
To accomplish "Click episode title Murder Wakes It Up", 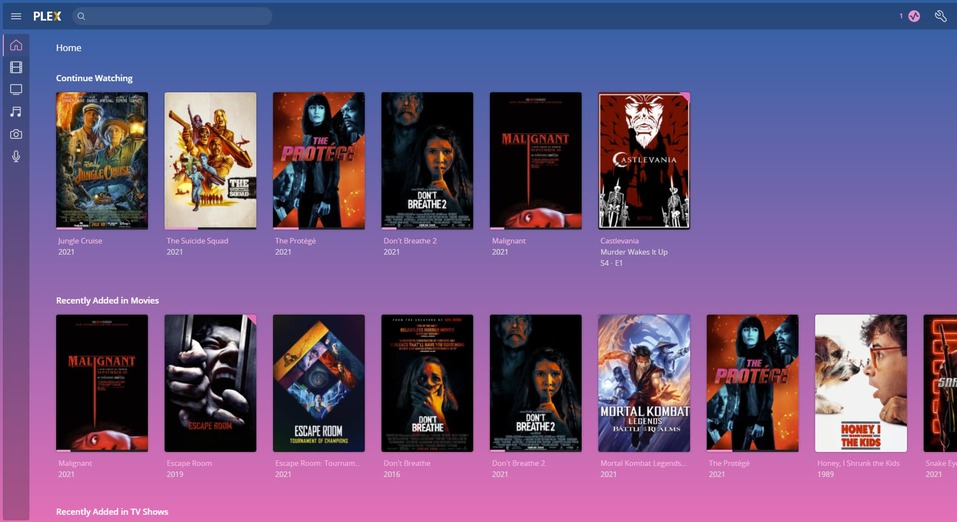I will tap(634, 252).
